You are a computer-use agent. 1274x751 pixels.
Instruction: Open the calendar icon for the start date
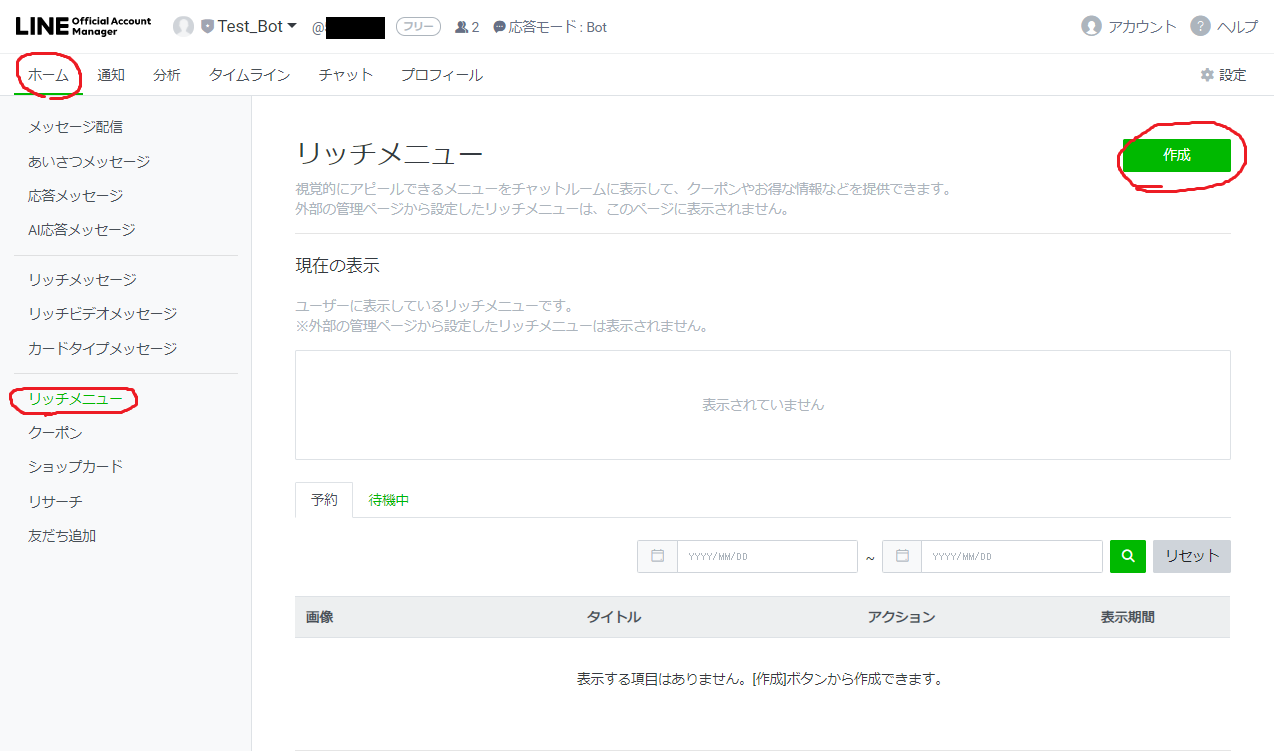pyautogui.click(x=656, y=556)
